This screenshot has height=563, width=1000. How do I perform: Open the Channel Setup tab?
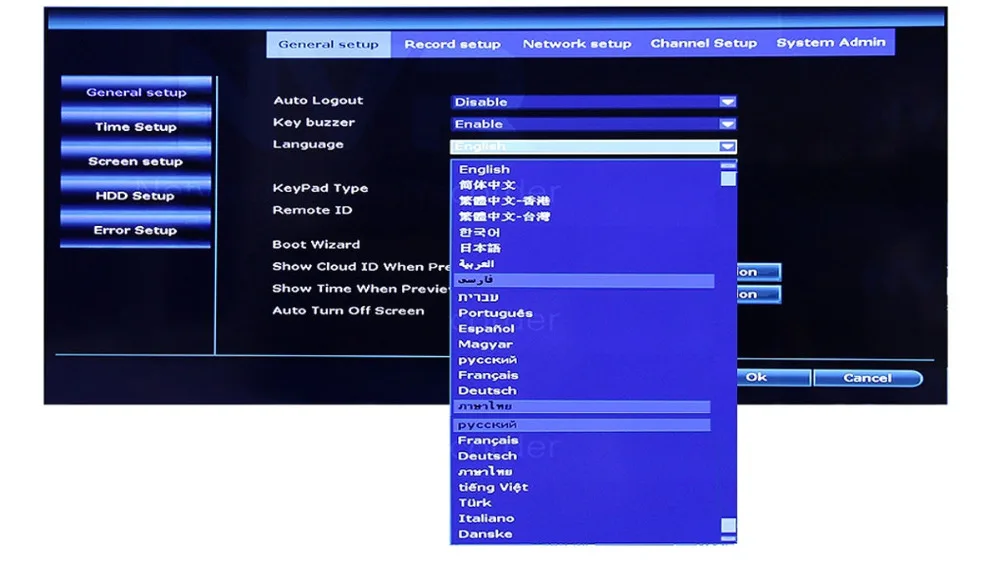pyautogui.click(x=703, y=43)
